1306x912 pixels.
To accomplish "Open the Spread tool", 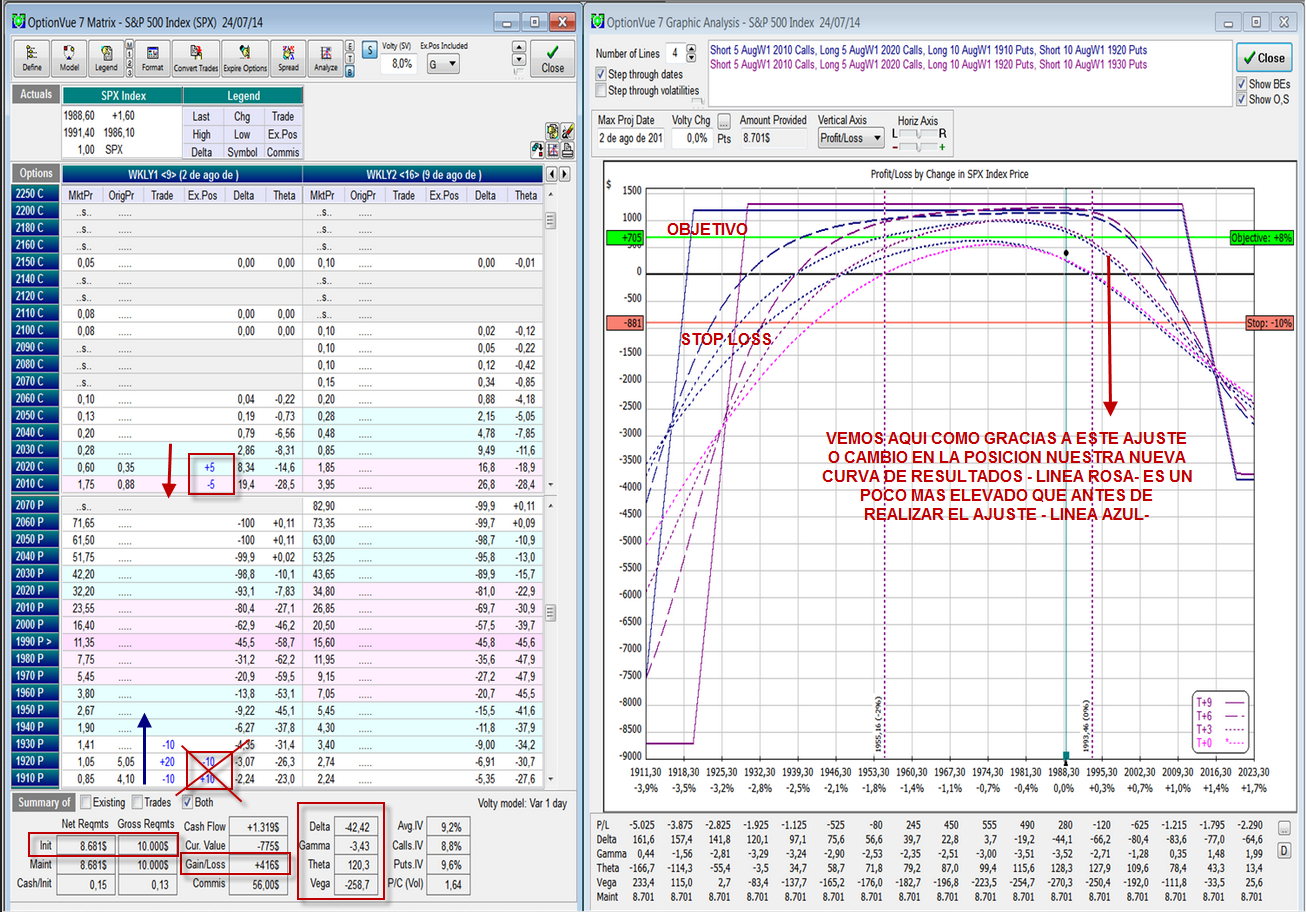I will coord(288,58).
